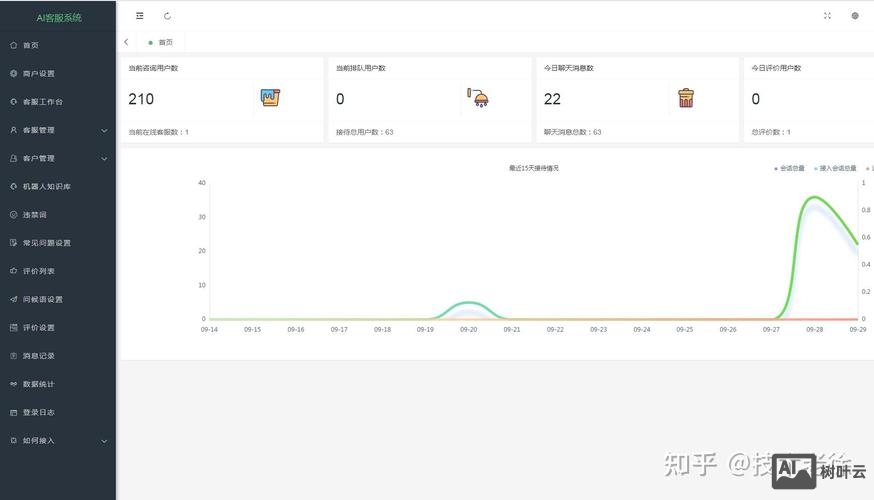874x500 pixels.
Task: Click the robot icon beside 机器人知识库
Action: point(13,186)
